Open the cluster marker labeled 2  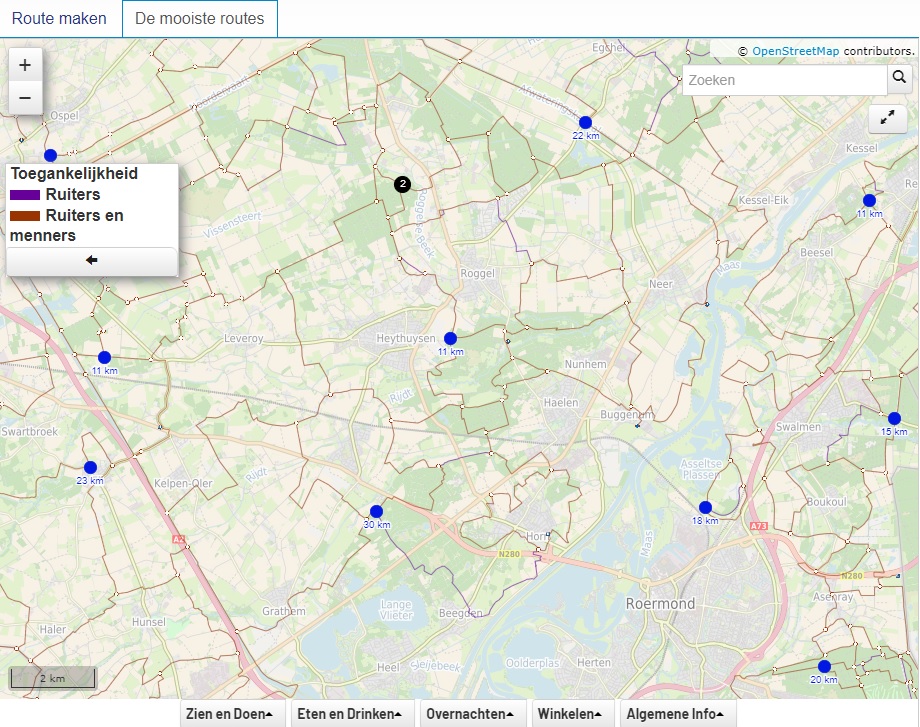[402, 183]
